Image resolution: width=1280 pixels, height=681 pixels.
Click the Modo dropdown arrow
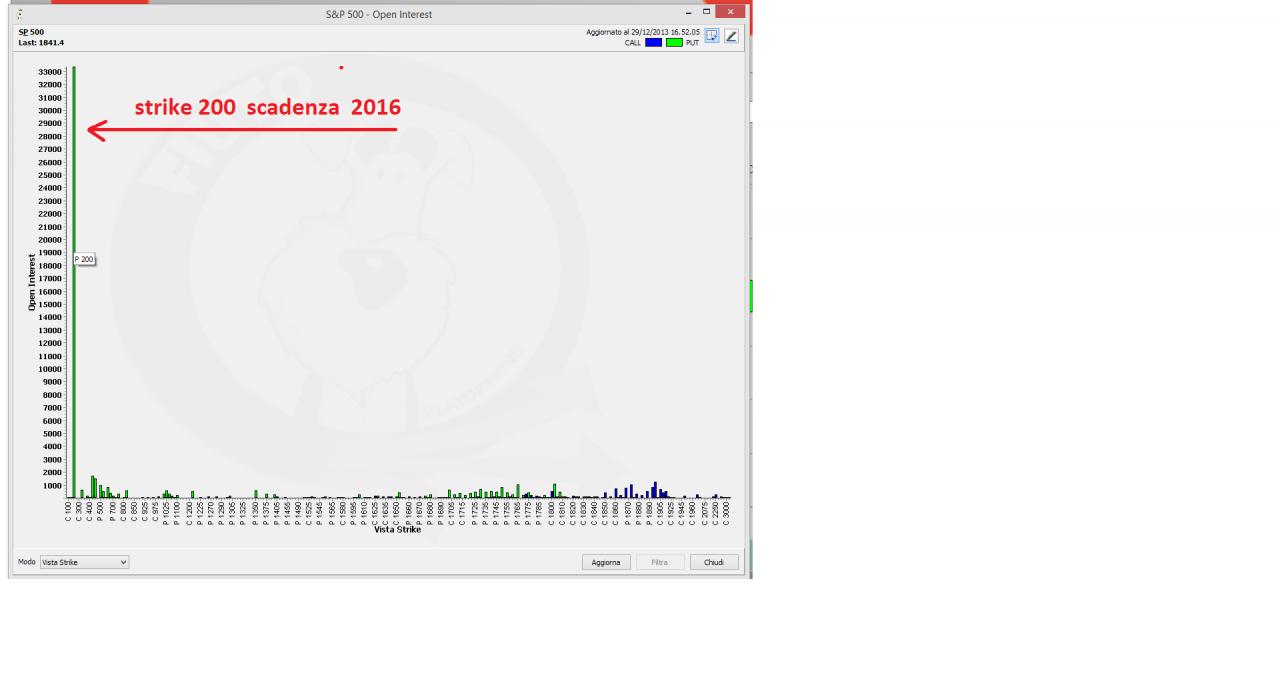[x=123, y=562]
